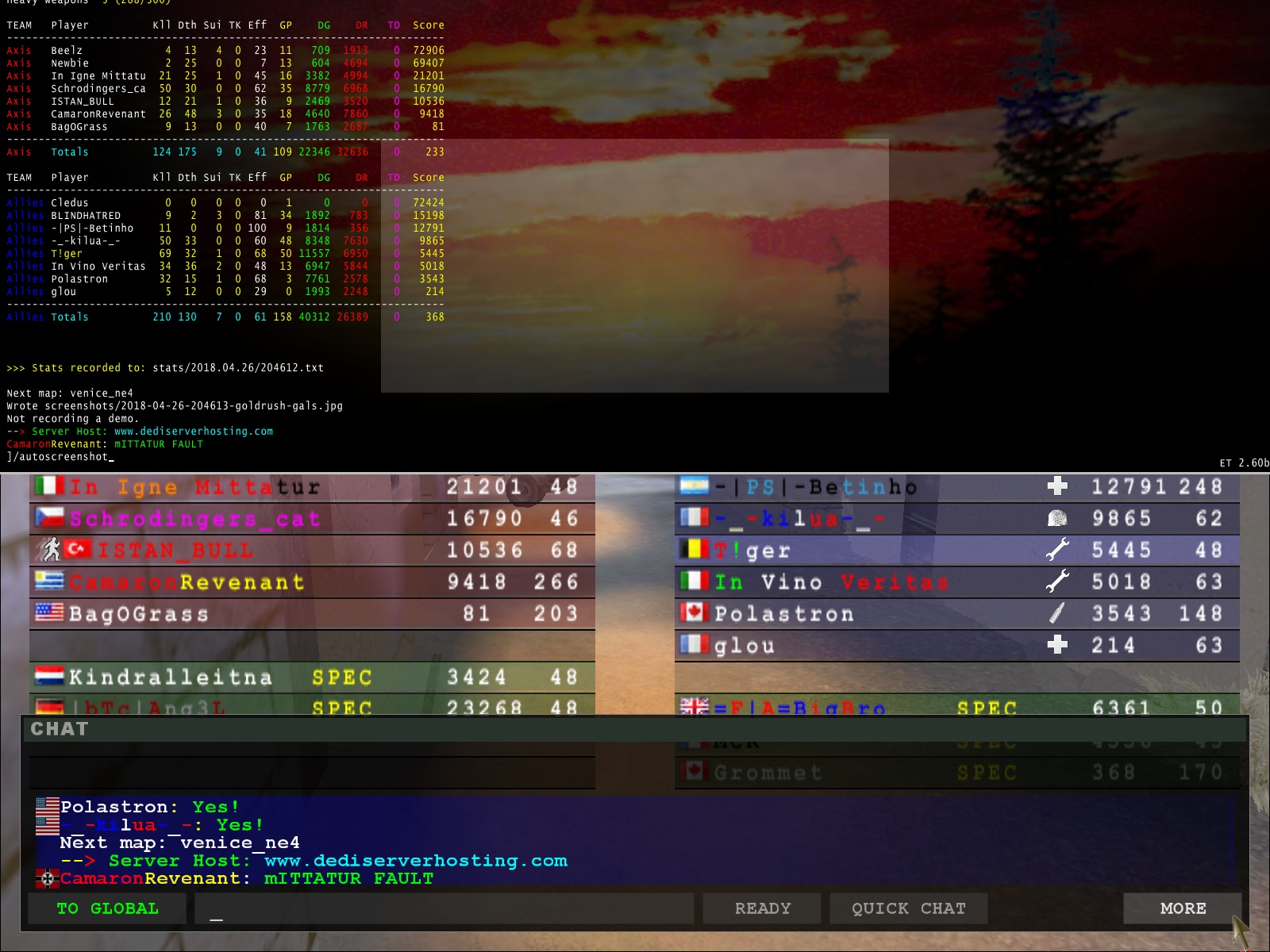Select glou name on Allies scoreboard
This screenshot has height=952, width=1270.
tap(745, 646)
